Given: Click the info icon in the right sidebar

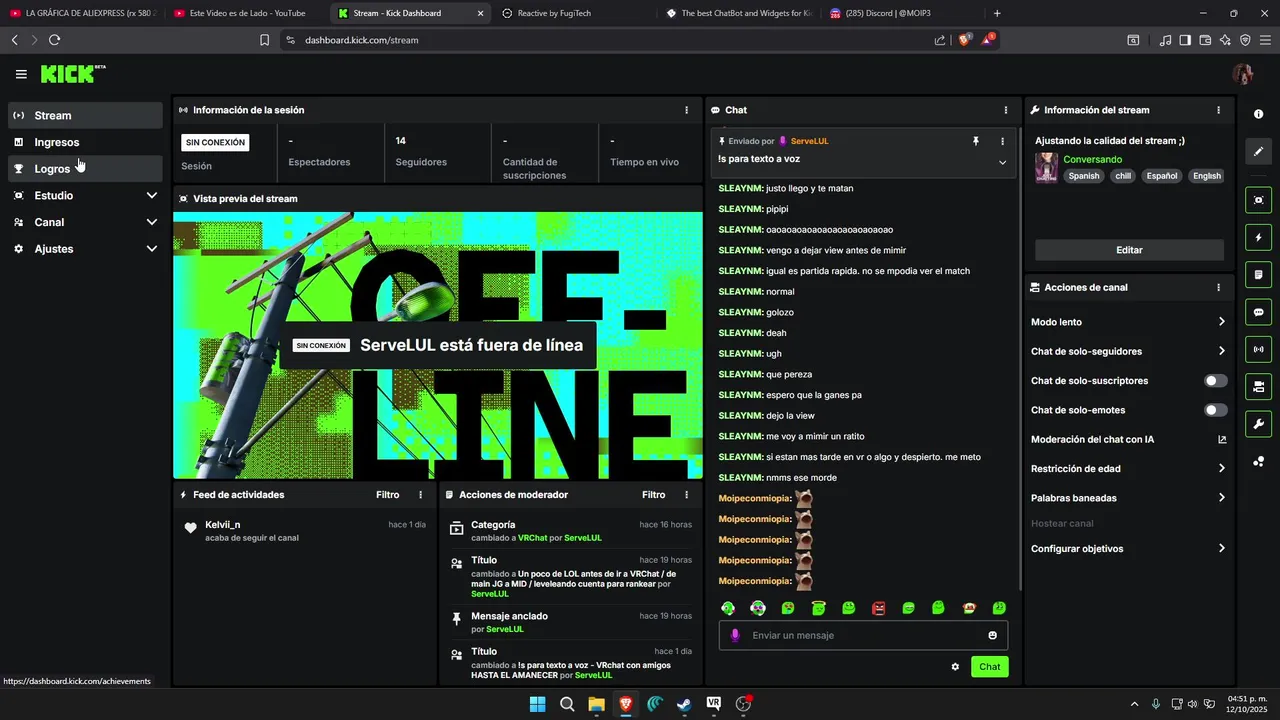Looking at the screenshot, I should click(x=1258, y=114).
